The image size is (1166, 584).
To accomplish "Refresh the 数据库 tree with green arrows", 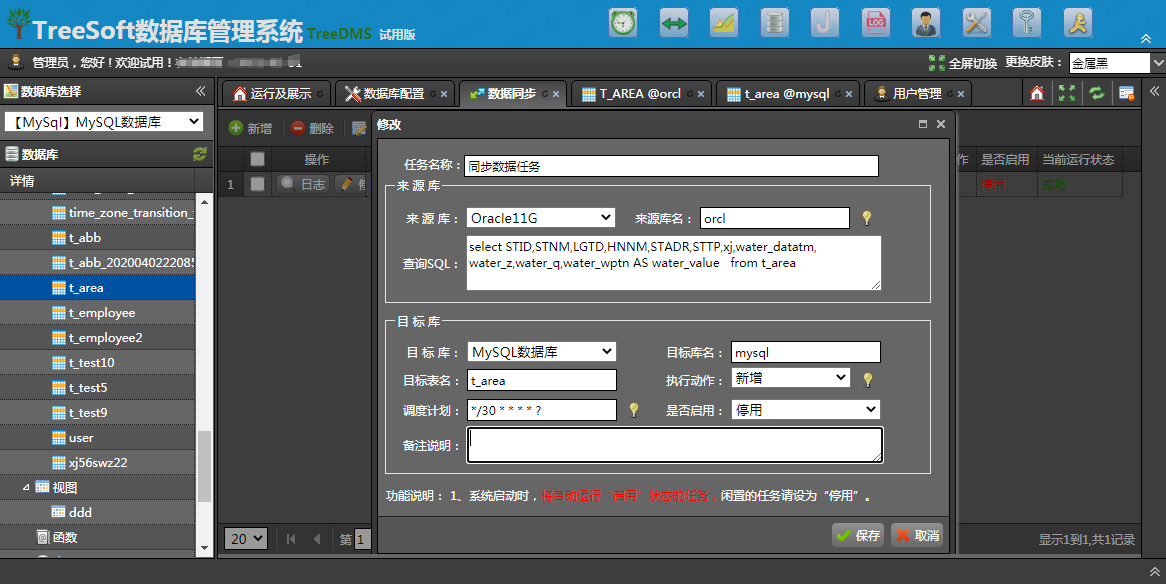I will [x=199, y=154].
